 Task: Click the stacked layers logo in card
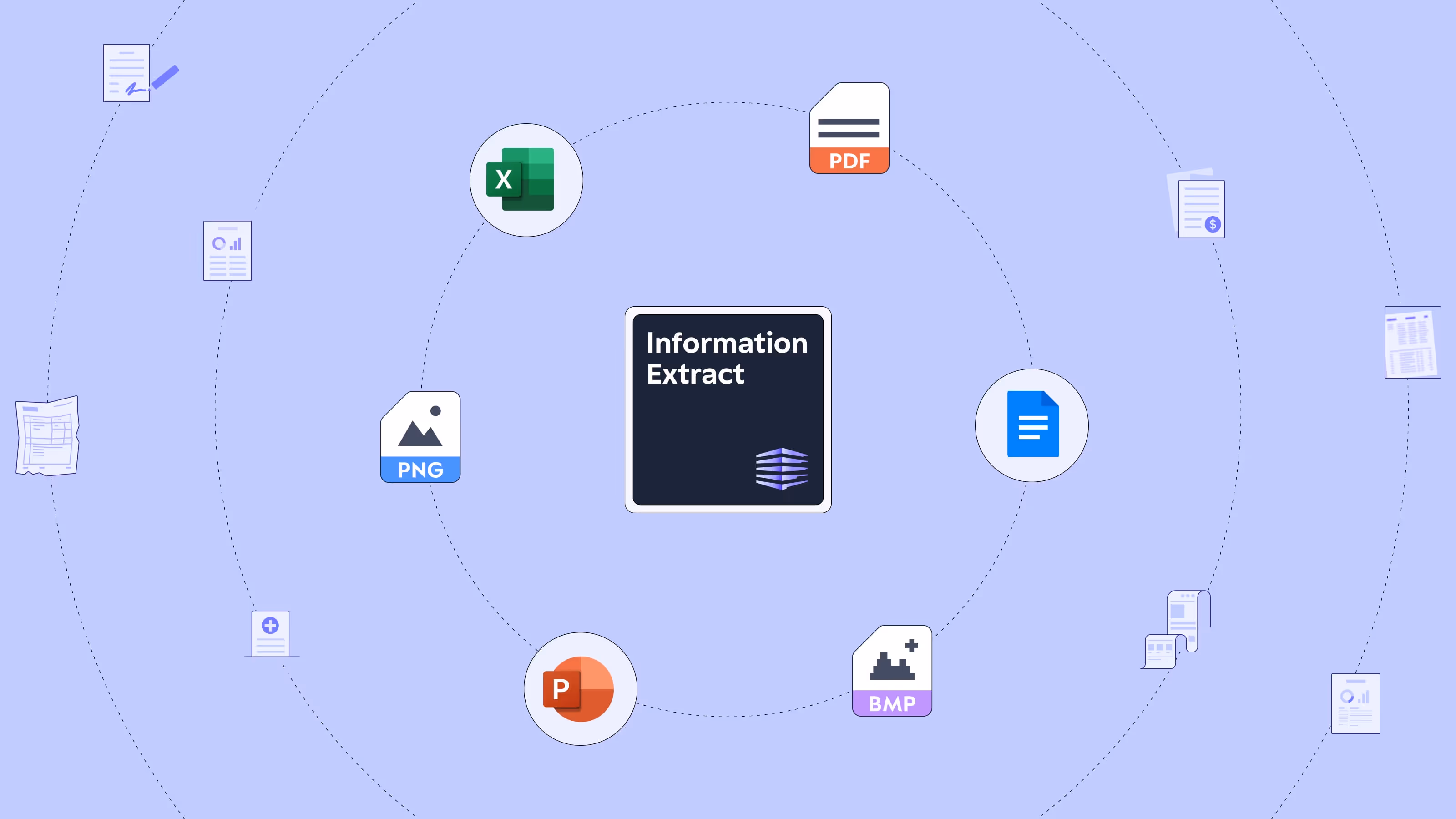pos(782,468)
